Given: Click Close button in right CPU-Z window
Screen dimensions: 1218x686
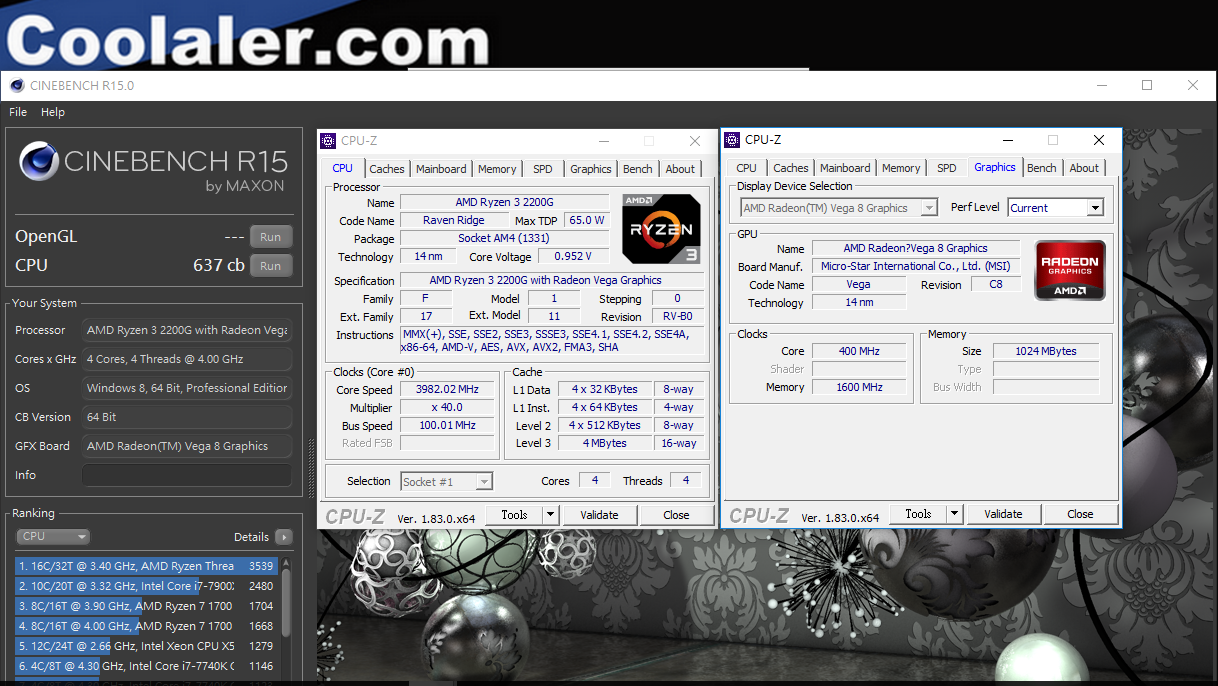Looking at the screenshot, I should click(x=1080, y=514).
